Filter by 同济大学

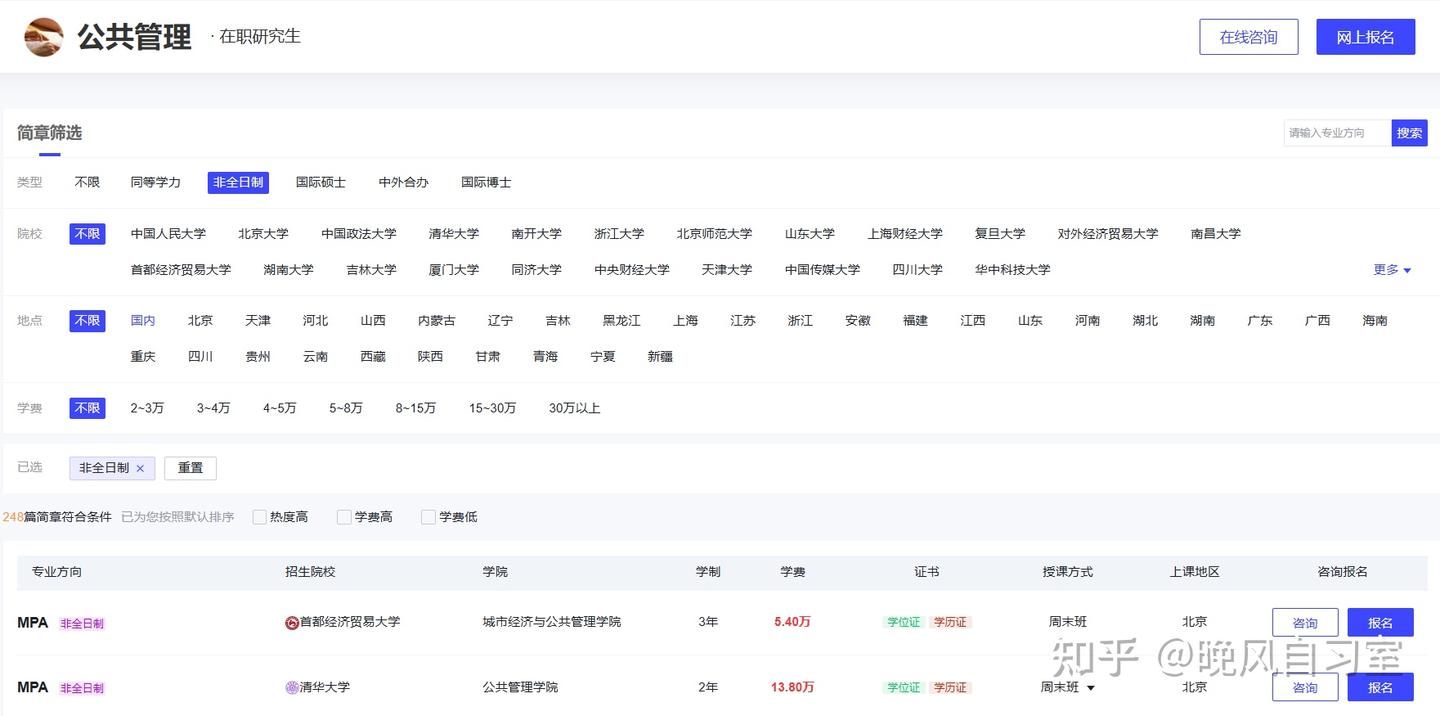pyautogui.click(x=536, y=270)
